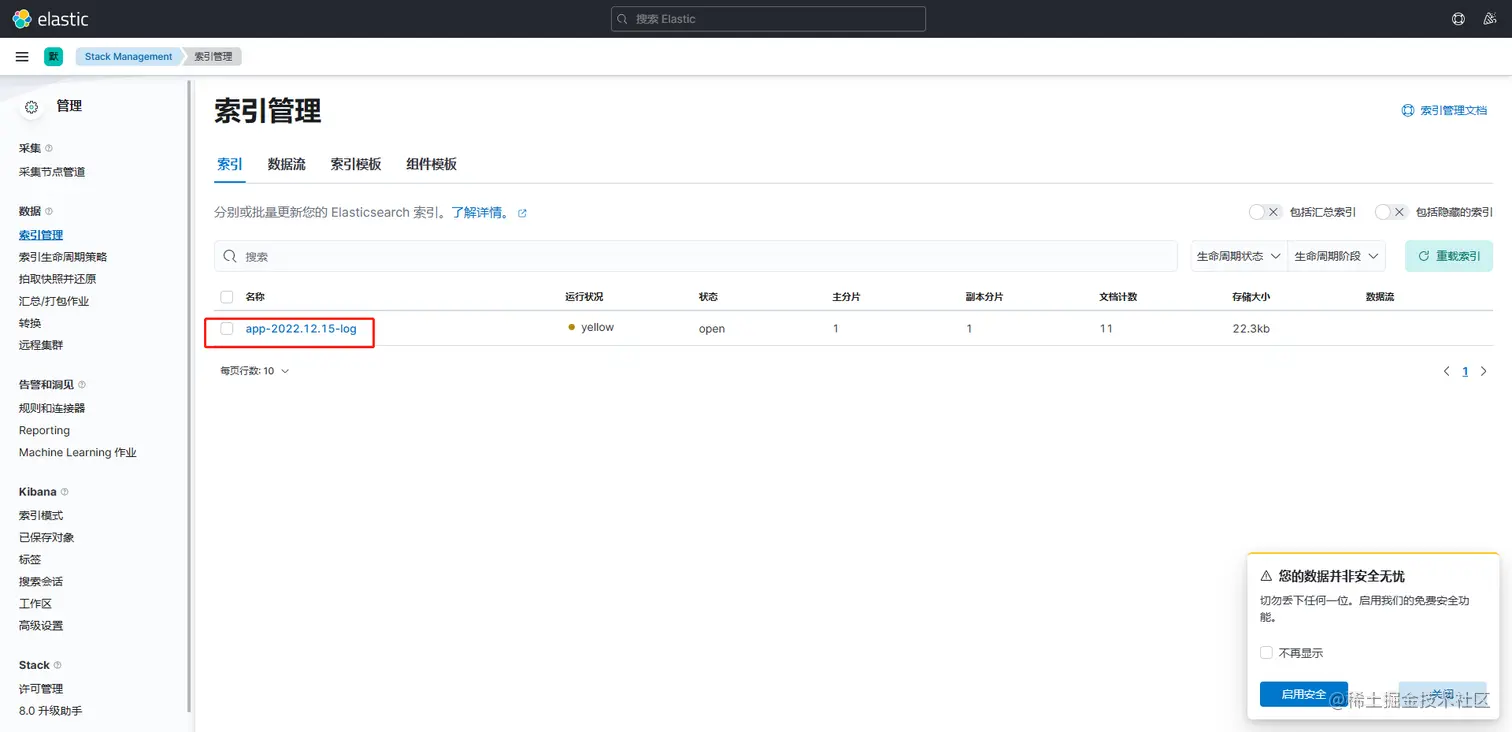Open 转换 in sidebar
The height and width of the screenshot is (732, 1512).
tap(30, 323)
